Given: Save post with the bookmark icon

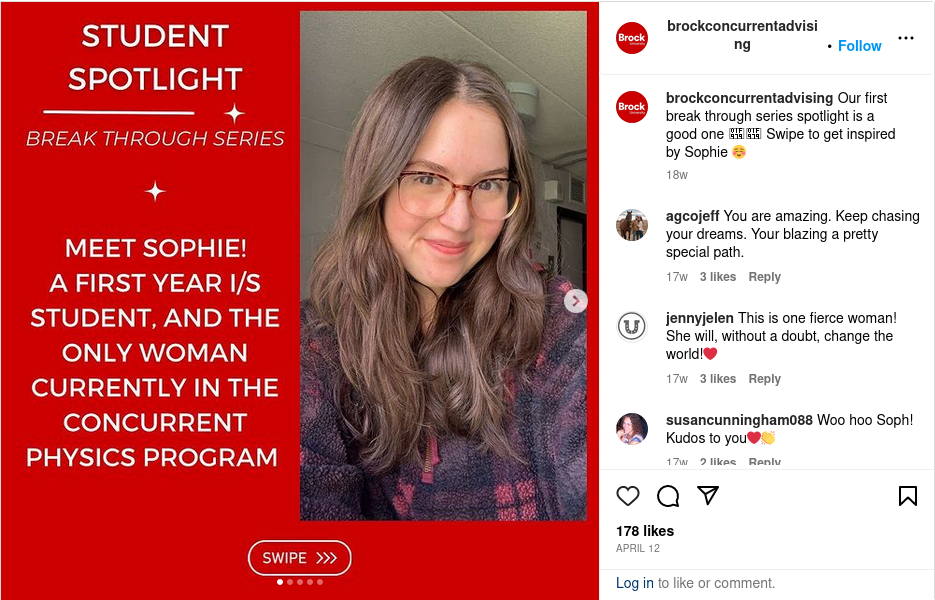Looking at the screenshot, I should pyautogui.click(x=908, y=496).
